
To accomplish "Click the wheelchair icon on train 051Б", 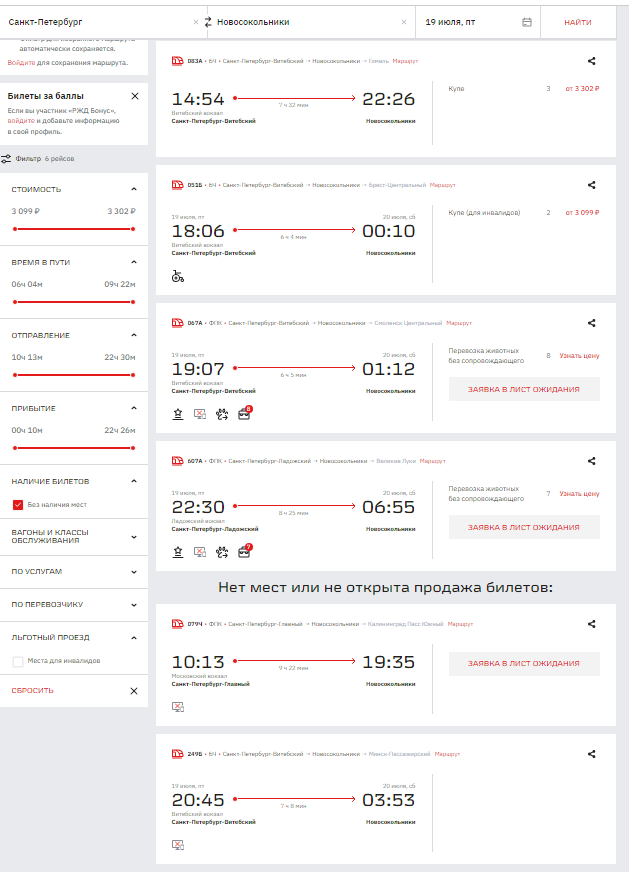I will point(178,277).
